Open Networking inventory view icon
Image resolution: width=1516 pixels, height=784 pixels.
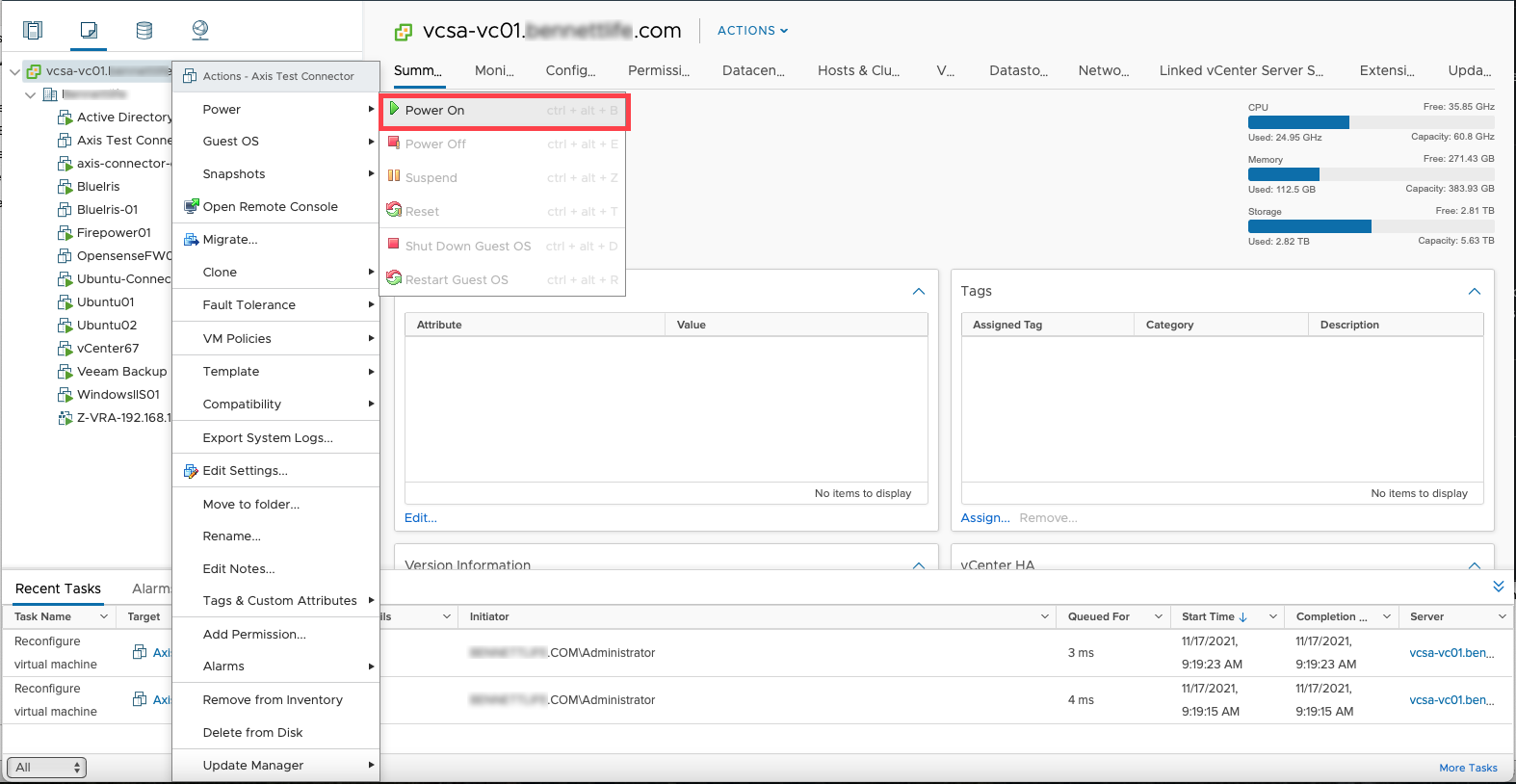(x=200, y=30)
